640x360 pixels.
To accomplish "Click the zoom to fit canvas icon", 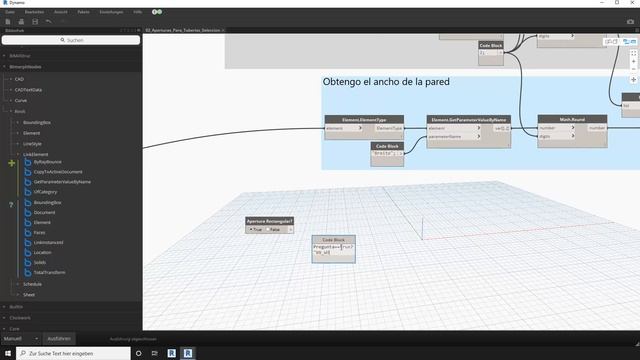I will (x=633, y=53).
